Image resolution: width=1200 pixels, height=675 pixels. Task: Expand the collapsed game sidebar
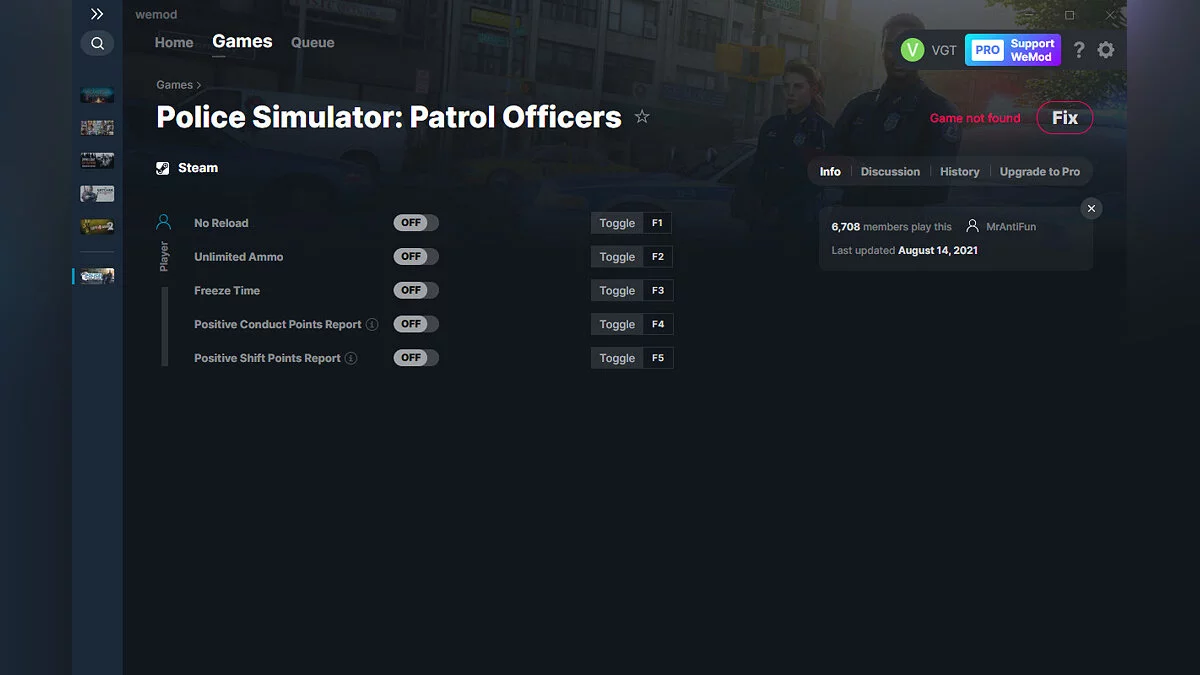point(97,14)
